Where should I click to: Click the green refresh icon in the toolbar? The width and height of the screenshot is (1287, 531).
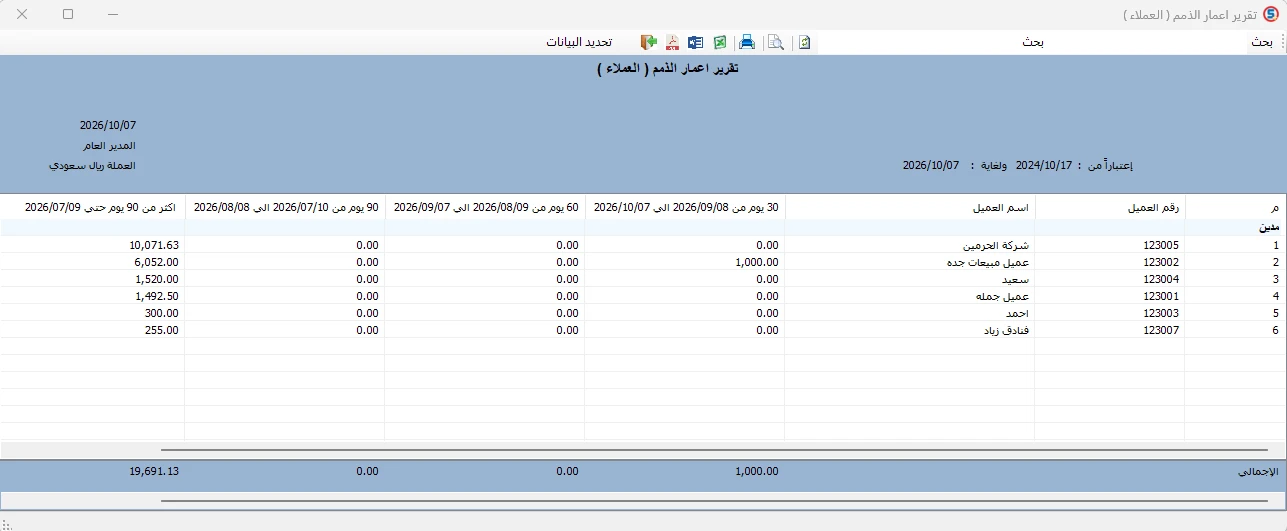click(805, 42)
